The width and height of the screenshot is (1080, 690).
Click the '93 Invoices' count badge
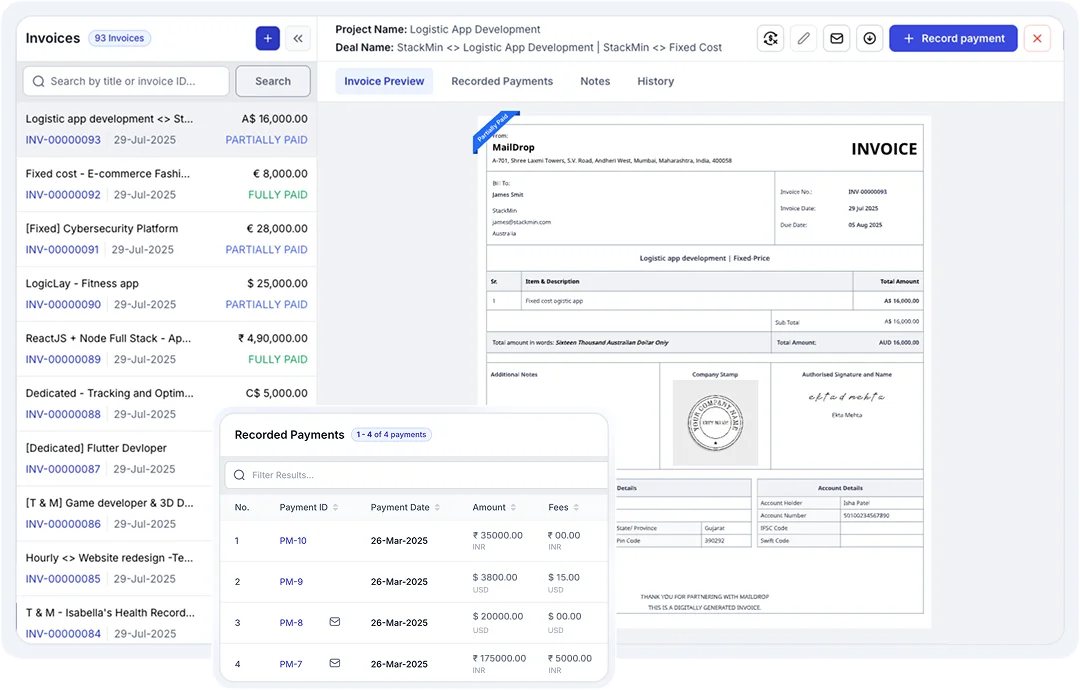pos(119,39)
